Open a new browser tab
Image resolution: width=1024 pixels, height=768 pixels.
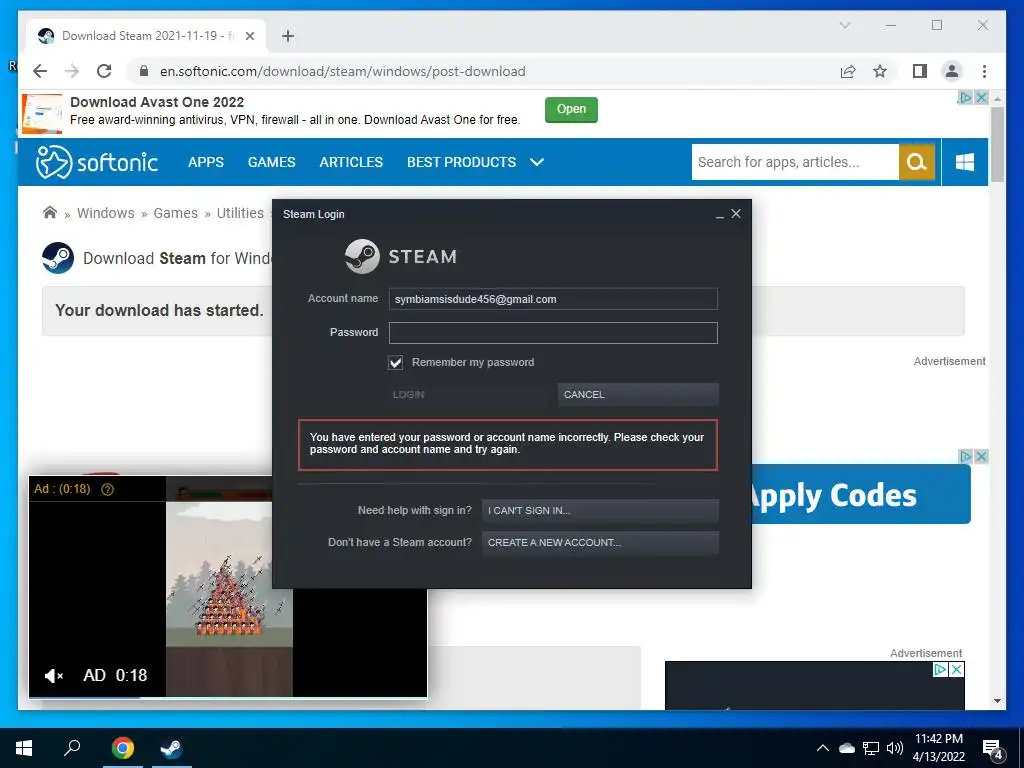(288, 36)
